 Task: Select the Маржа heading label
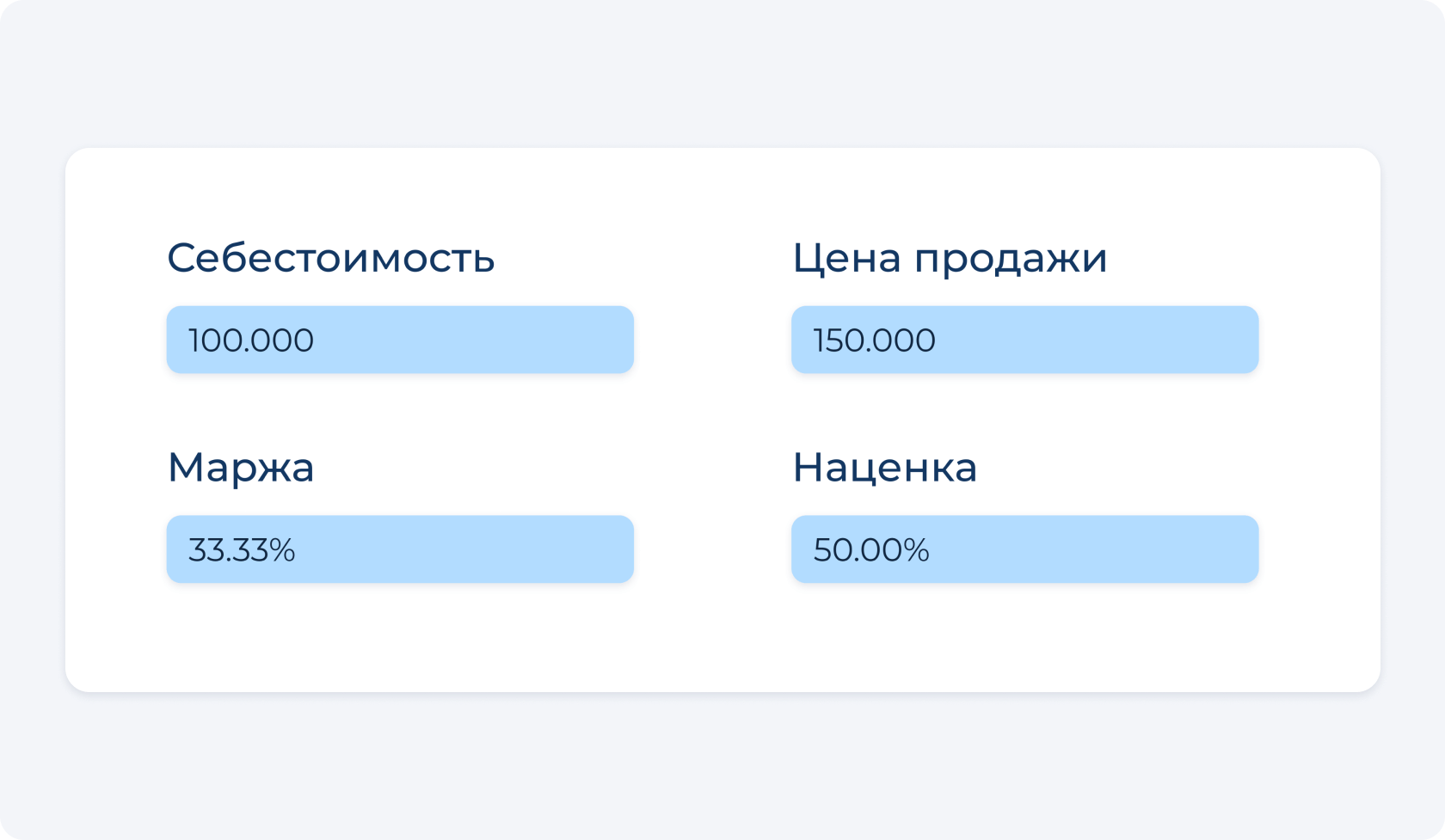241,468
